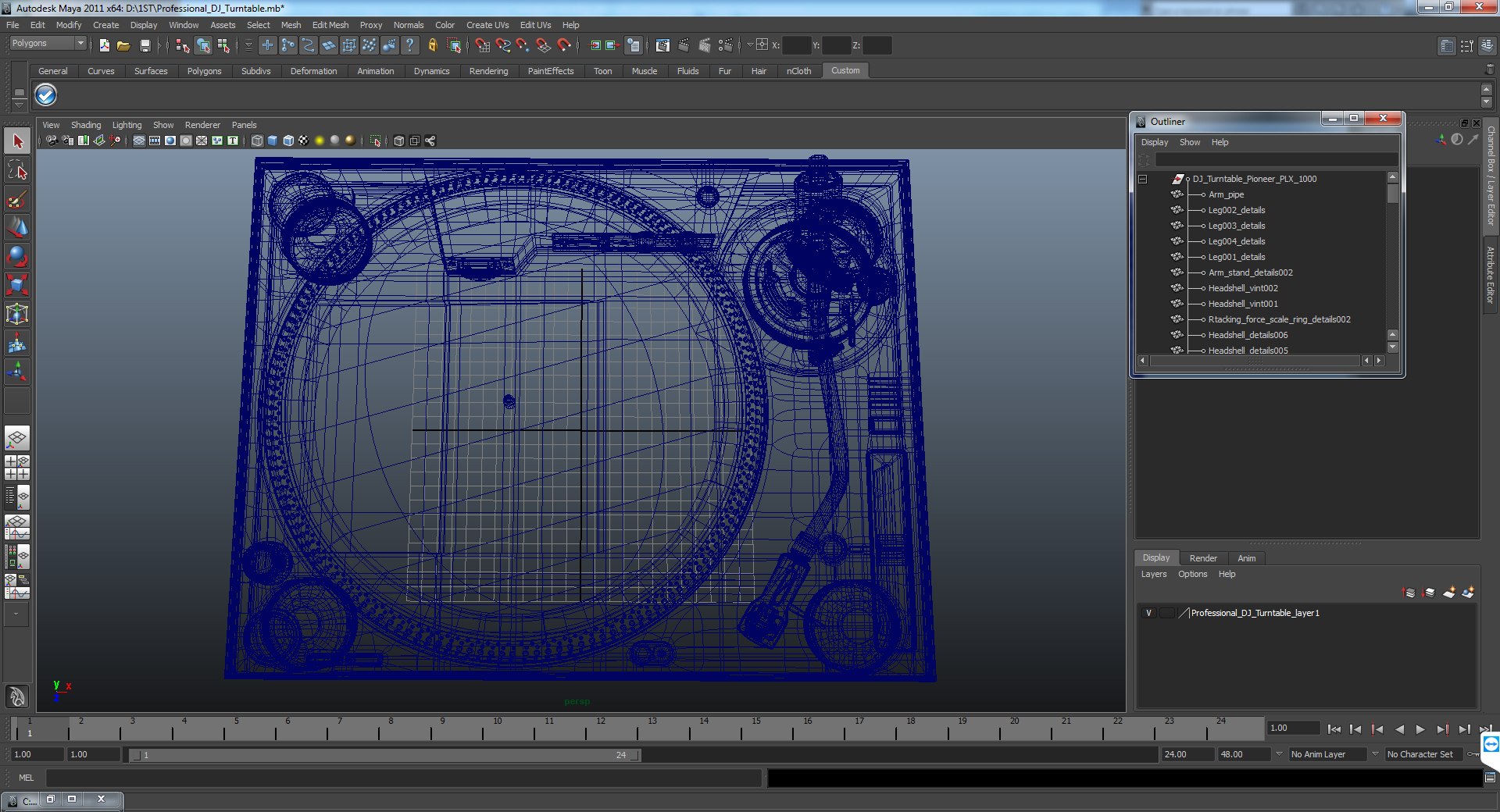Select the Rotate tool in the toolbox
The height and width of the screenshot is (812, 1500).
[x=17, y=256]
